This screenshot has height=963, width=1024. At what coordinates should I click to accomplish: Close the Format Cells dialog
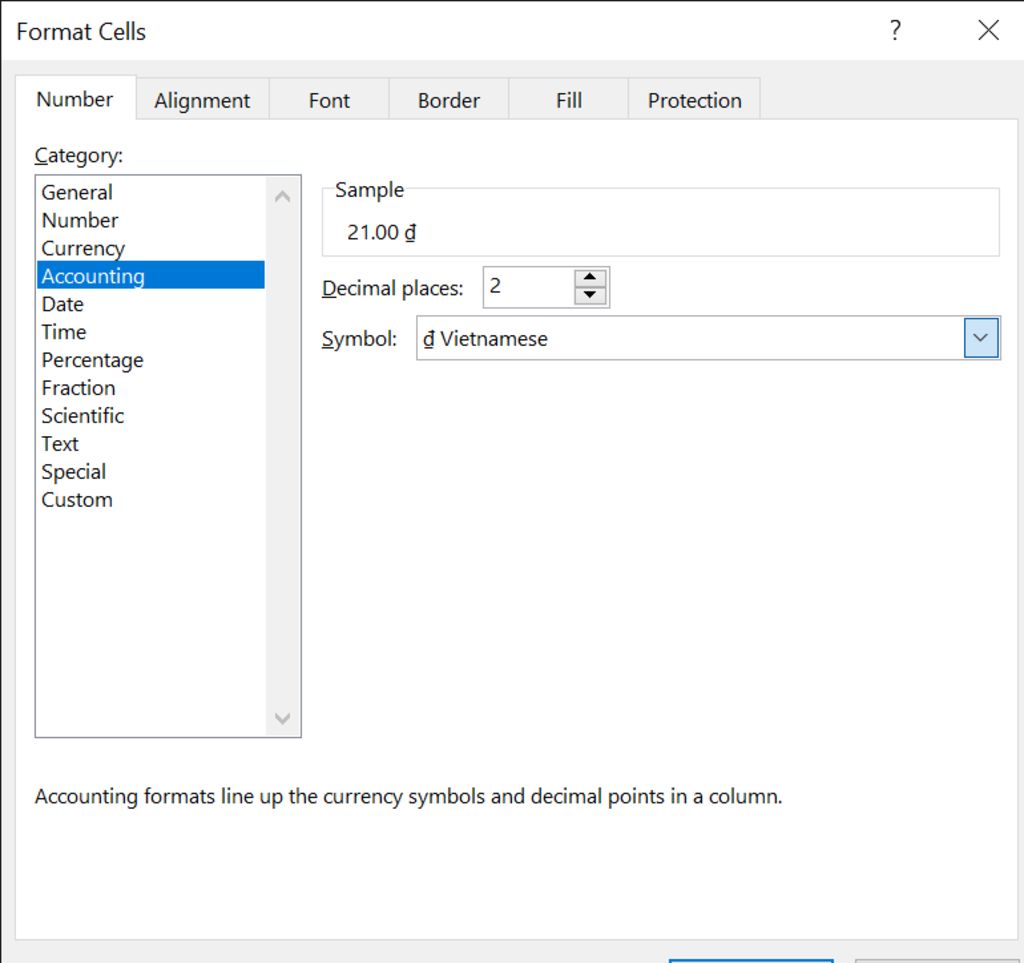[988, 31]
